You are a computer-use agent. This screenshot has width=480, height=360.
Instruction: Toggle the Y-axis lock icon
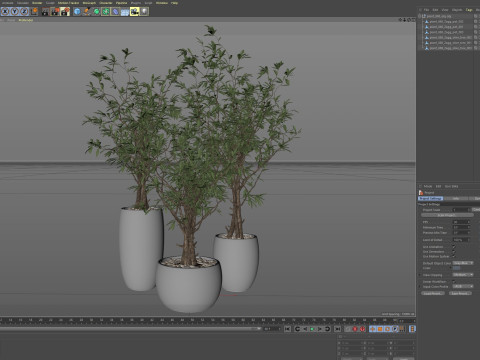coord(15,12)
